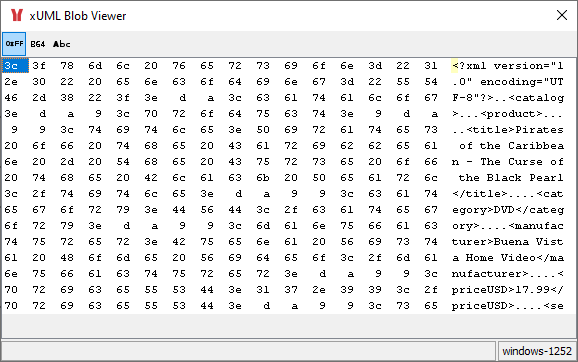Click the empty status bar message field
This screenshot has width=578, height=362.
[x=248, y=351]
